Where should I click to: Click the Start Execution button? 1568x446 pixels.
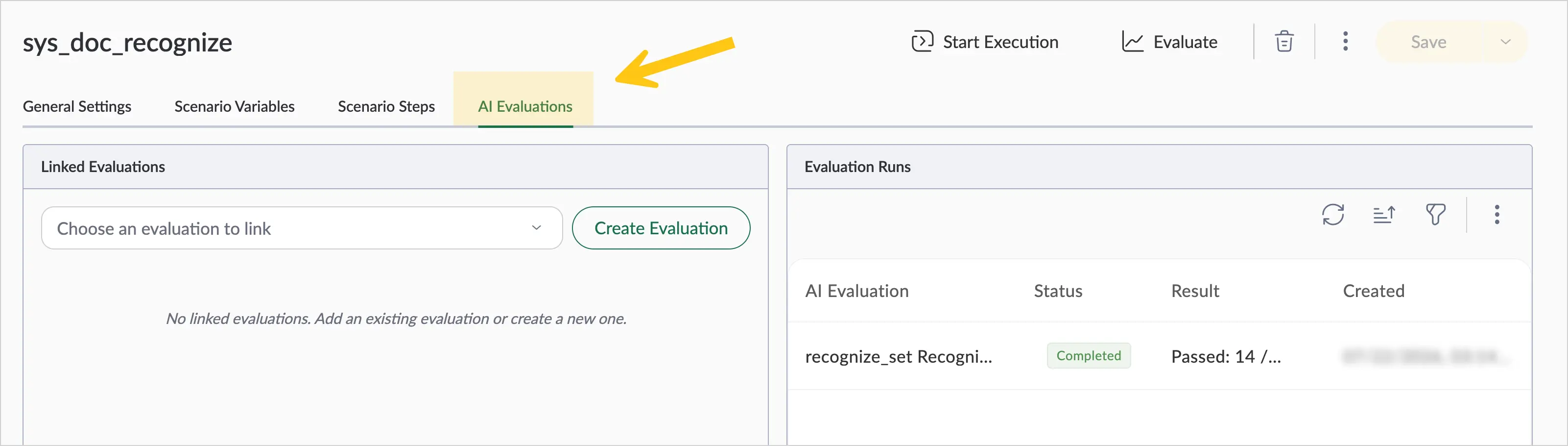(985, 42)
